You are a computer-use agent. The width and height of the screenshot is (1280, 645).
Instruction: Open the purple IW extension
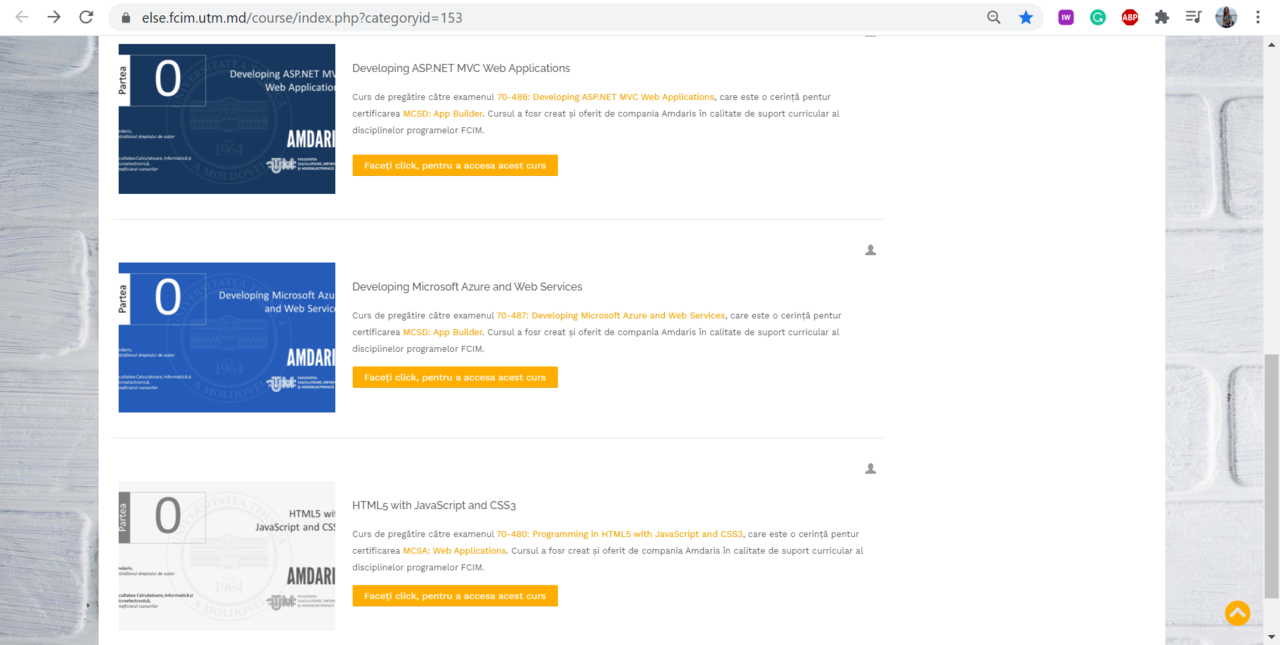(1066, 17)
